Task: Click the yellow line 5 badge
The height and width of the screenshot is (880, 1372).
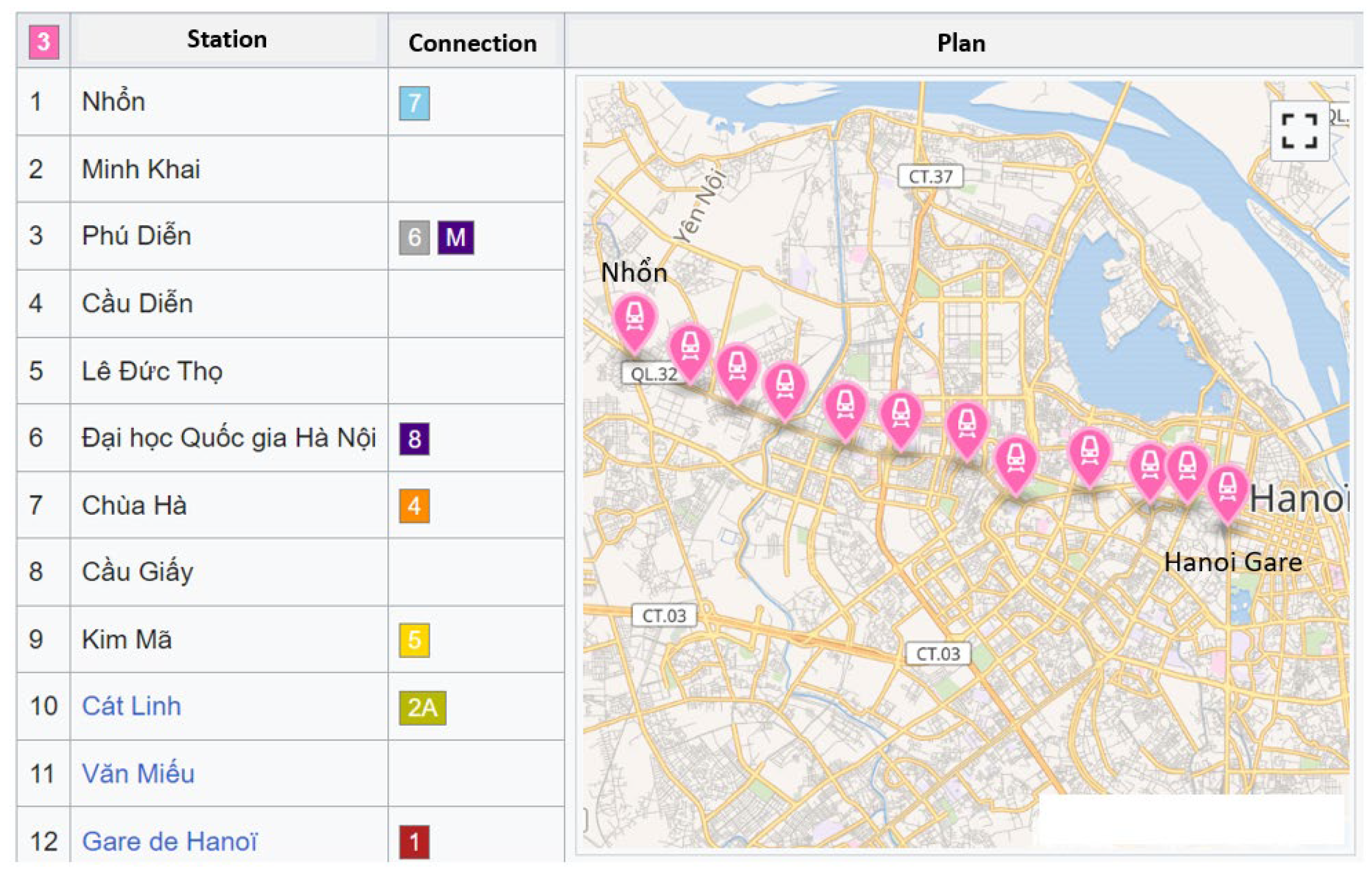Action: pos(414,640)
